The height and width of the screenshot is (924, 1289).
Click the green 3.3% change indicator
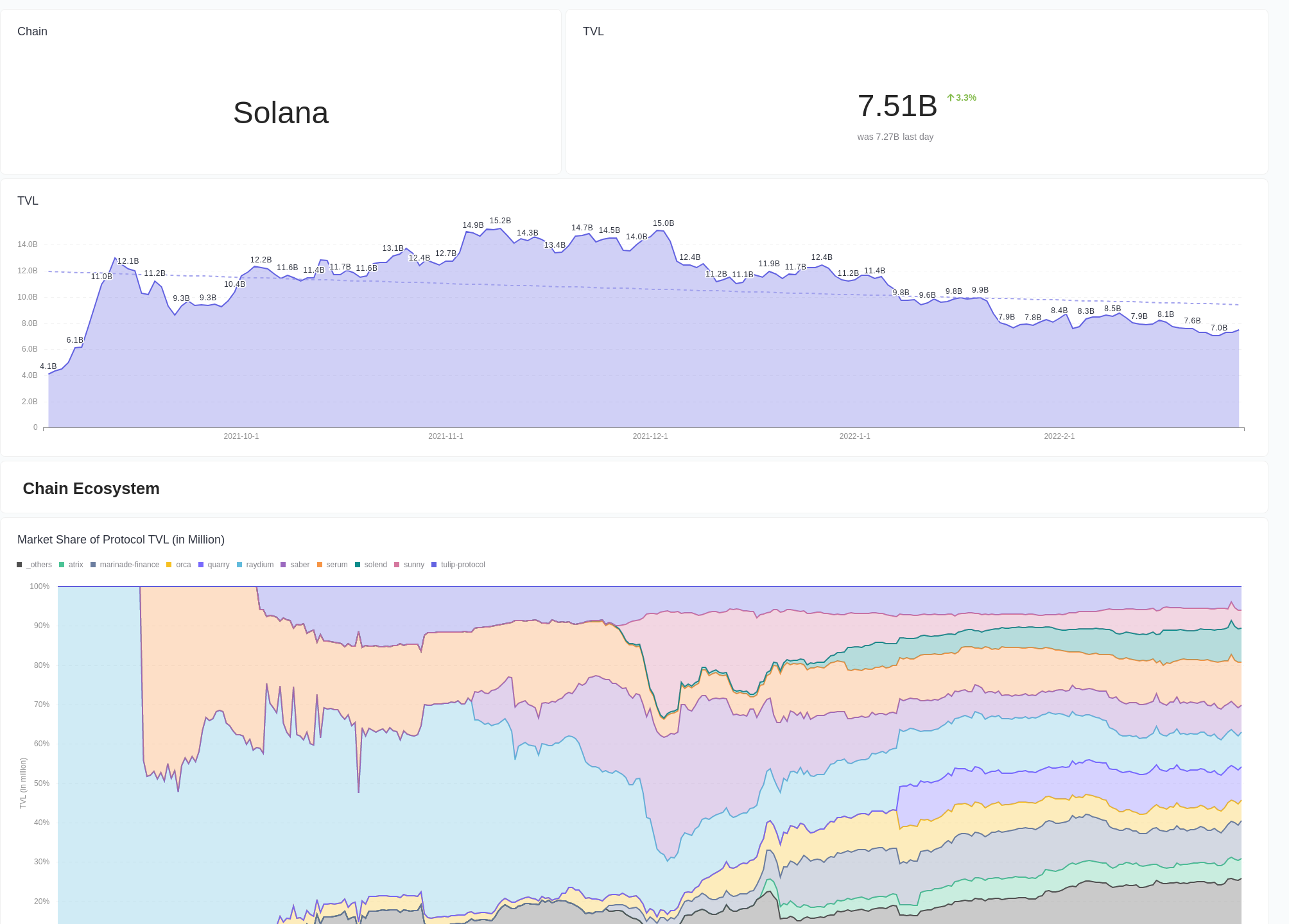[x=961, y=98]
